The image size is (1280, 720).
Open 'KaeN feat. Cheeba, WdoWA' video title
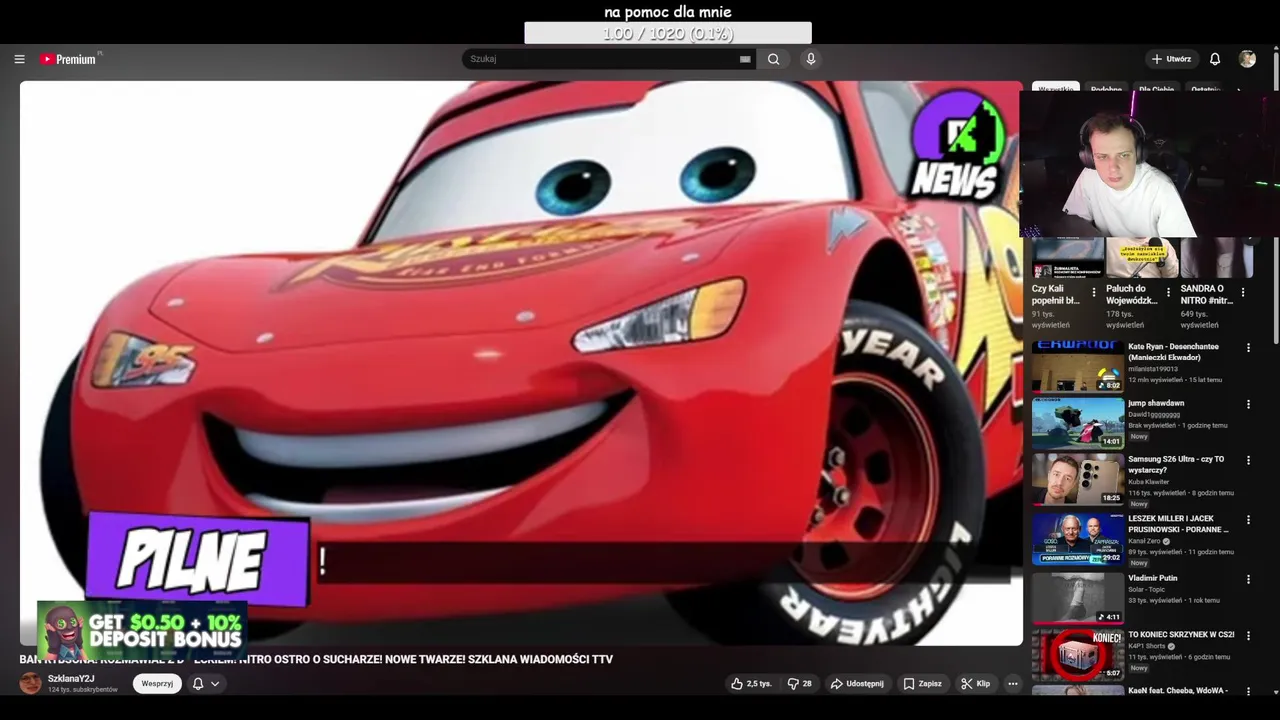point(1178,691)
